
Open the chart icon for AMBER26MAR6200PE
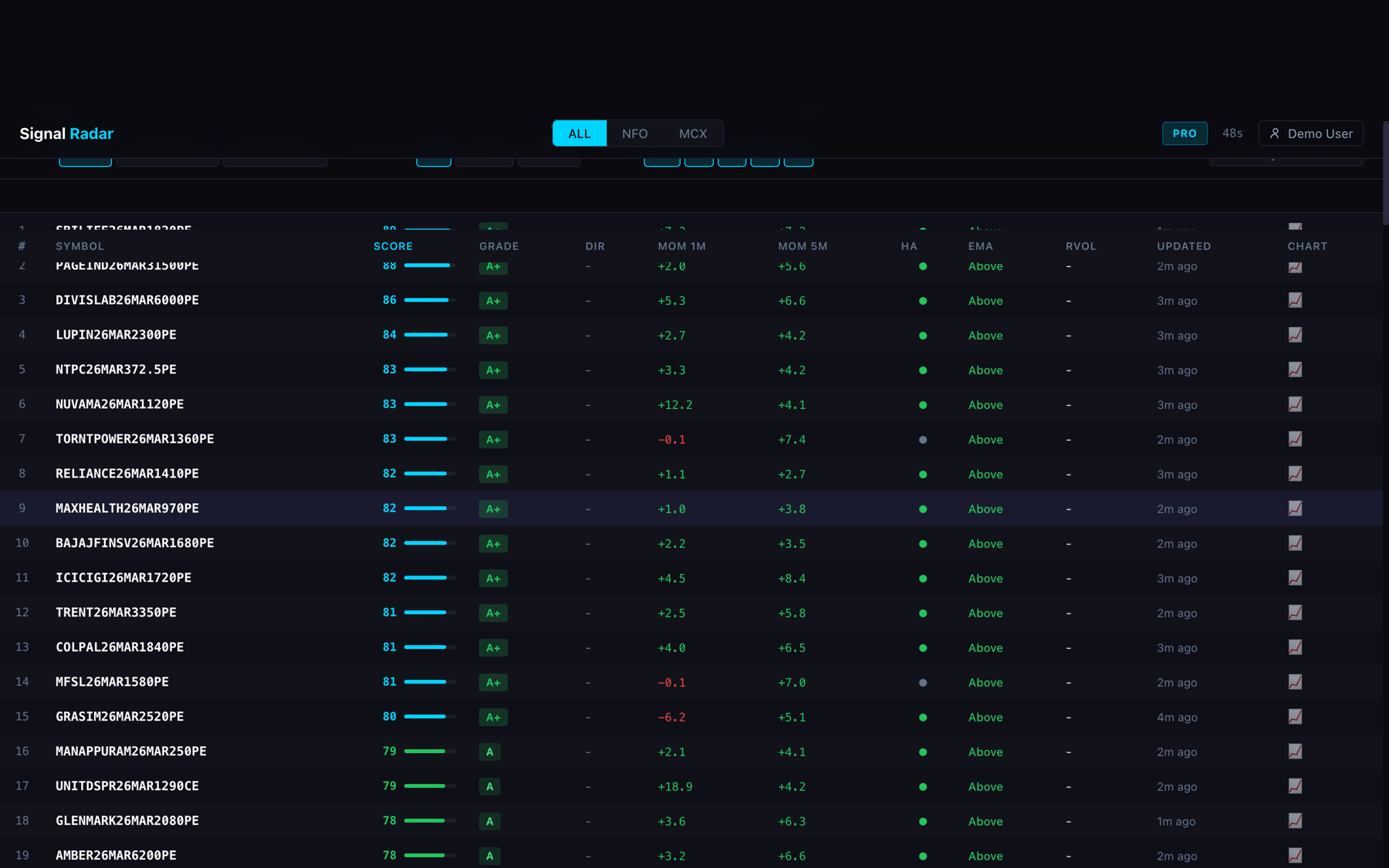pyautogui.click(x=1296, y=856)
